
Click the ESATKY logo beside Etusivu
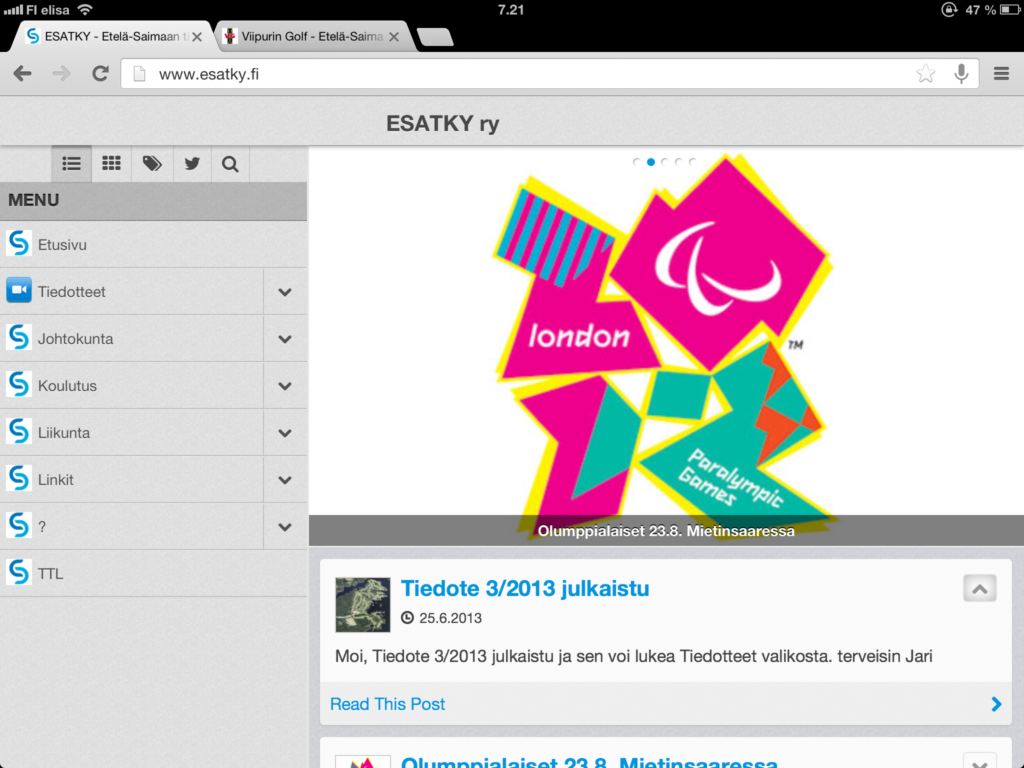pyautogui.click(x=19, y=243)
